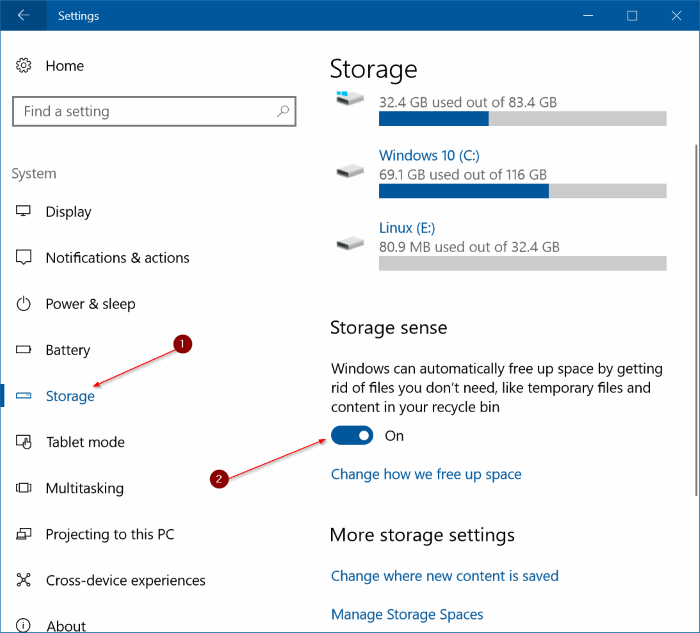The width and height of the screenshot is (700, 633).
Task: Select Cross-device experiences in sidebar
Action: [x=125, y=580]
